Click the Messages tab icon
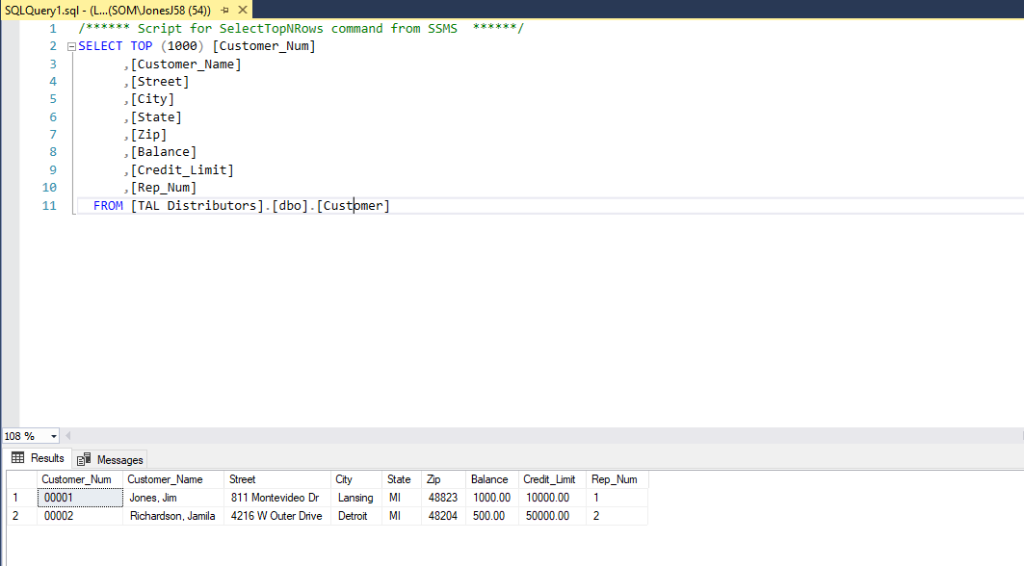The height and width of the screenshot is (566, 1024). pyautogui.click(x=84, y=460)
